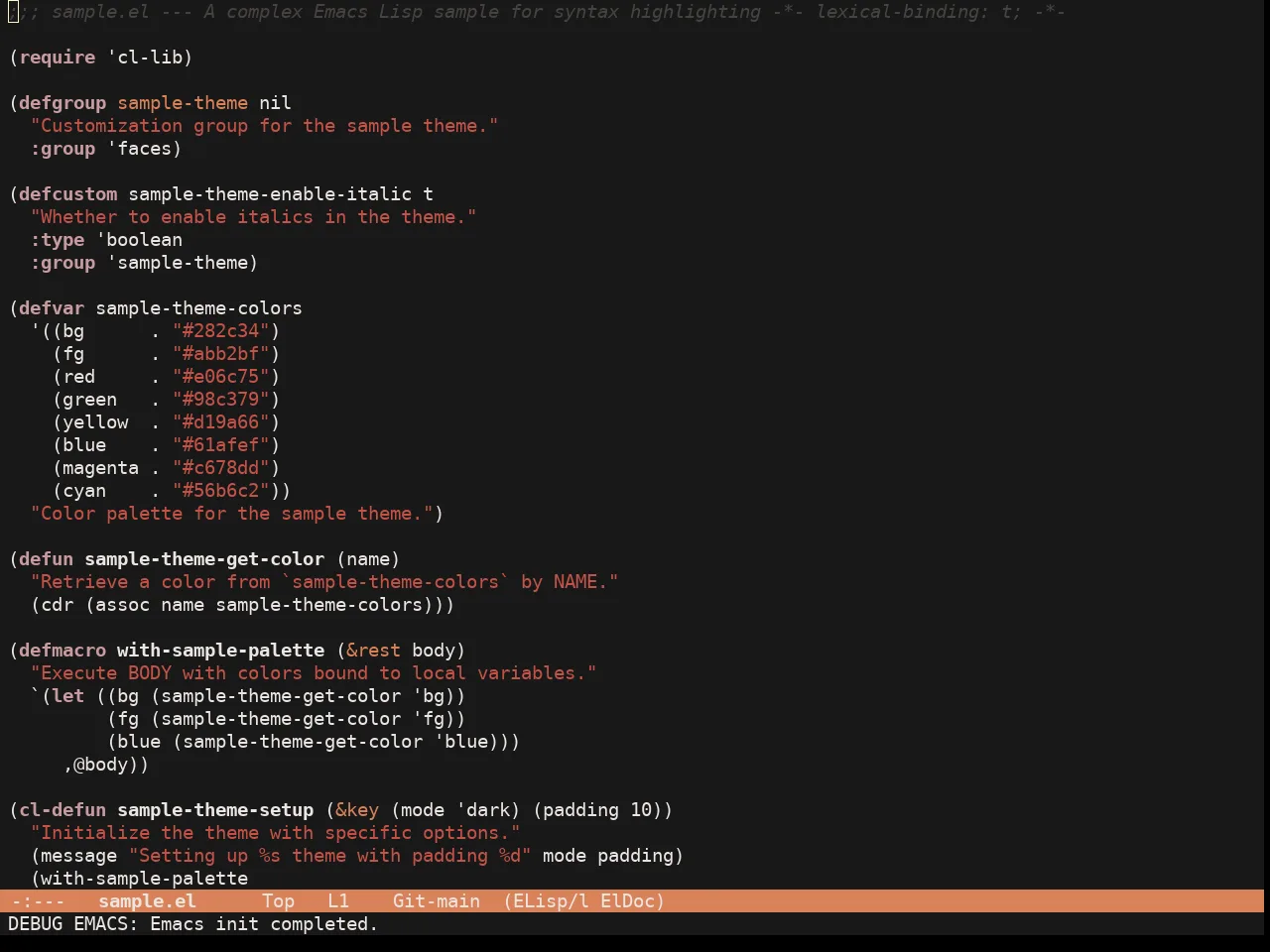Image resolution: width=1270 pixels, height=952 pixels.
Task: Click the 'cdr' function call
Action: pyautogui.click(x=58, y=605)
